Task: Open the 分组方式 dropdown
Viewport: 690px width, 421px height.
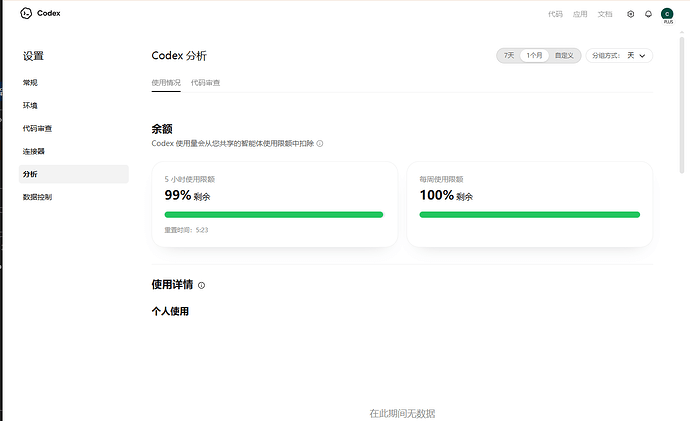Action: (619, 55)
